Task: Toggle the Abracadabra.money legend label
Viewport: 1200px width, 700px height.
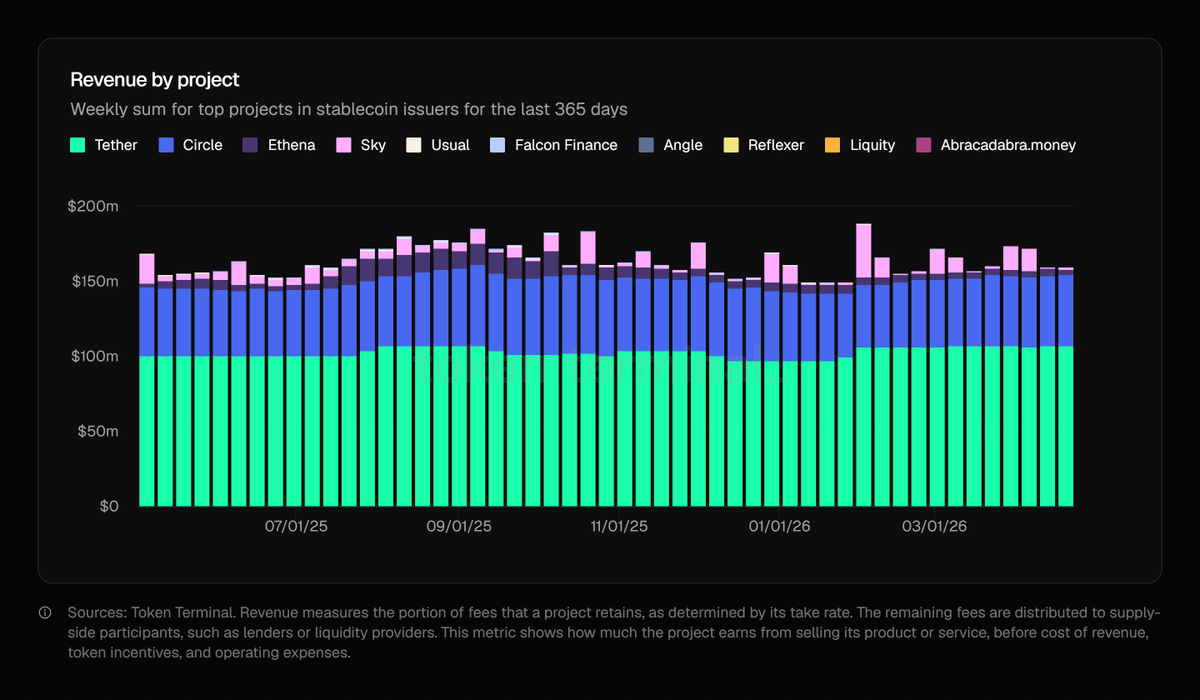Action: pos(1009,145)
